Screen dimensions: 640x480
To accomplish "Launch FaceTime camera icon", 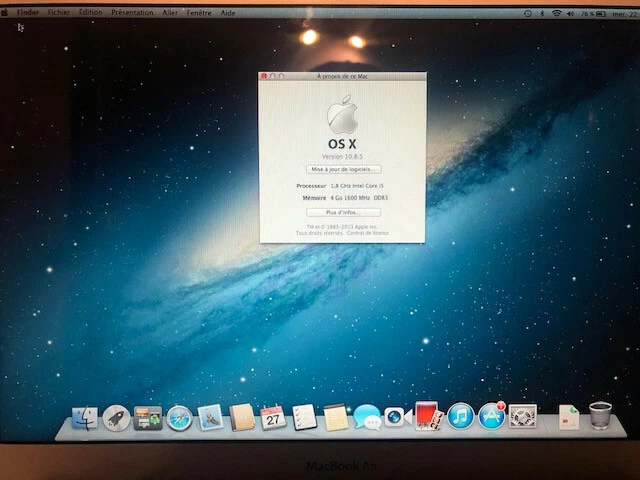I will (398, 417).
